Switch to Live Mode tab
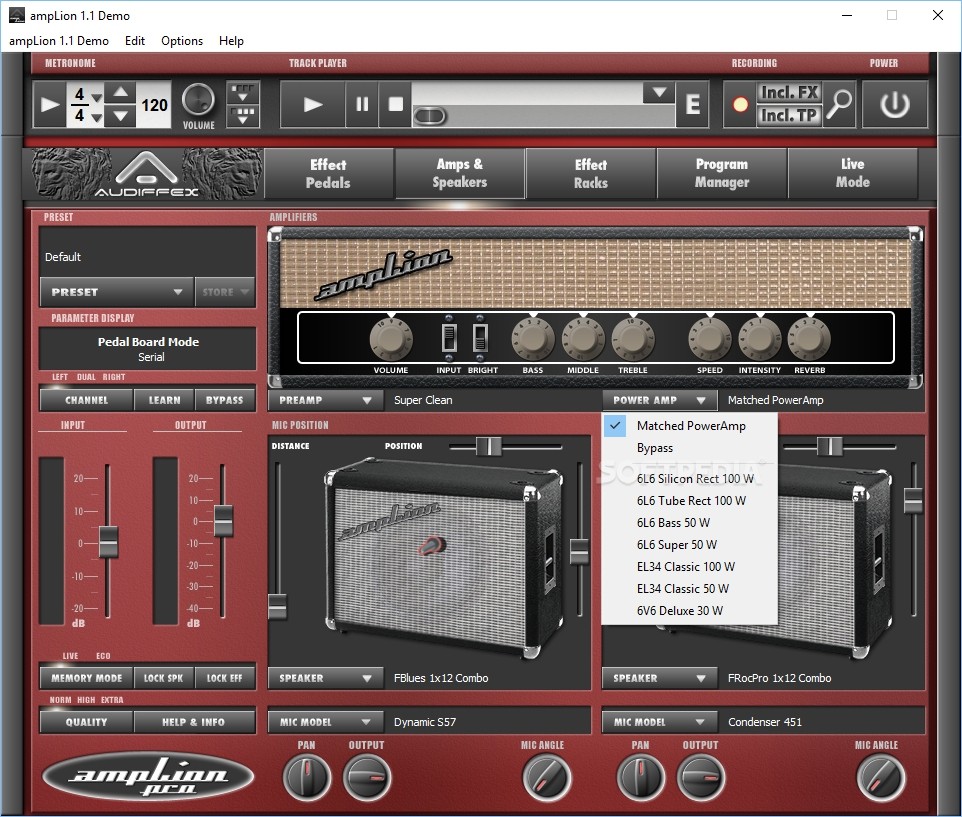962x817 pixels. [x=853, y=174]
